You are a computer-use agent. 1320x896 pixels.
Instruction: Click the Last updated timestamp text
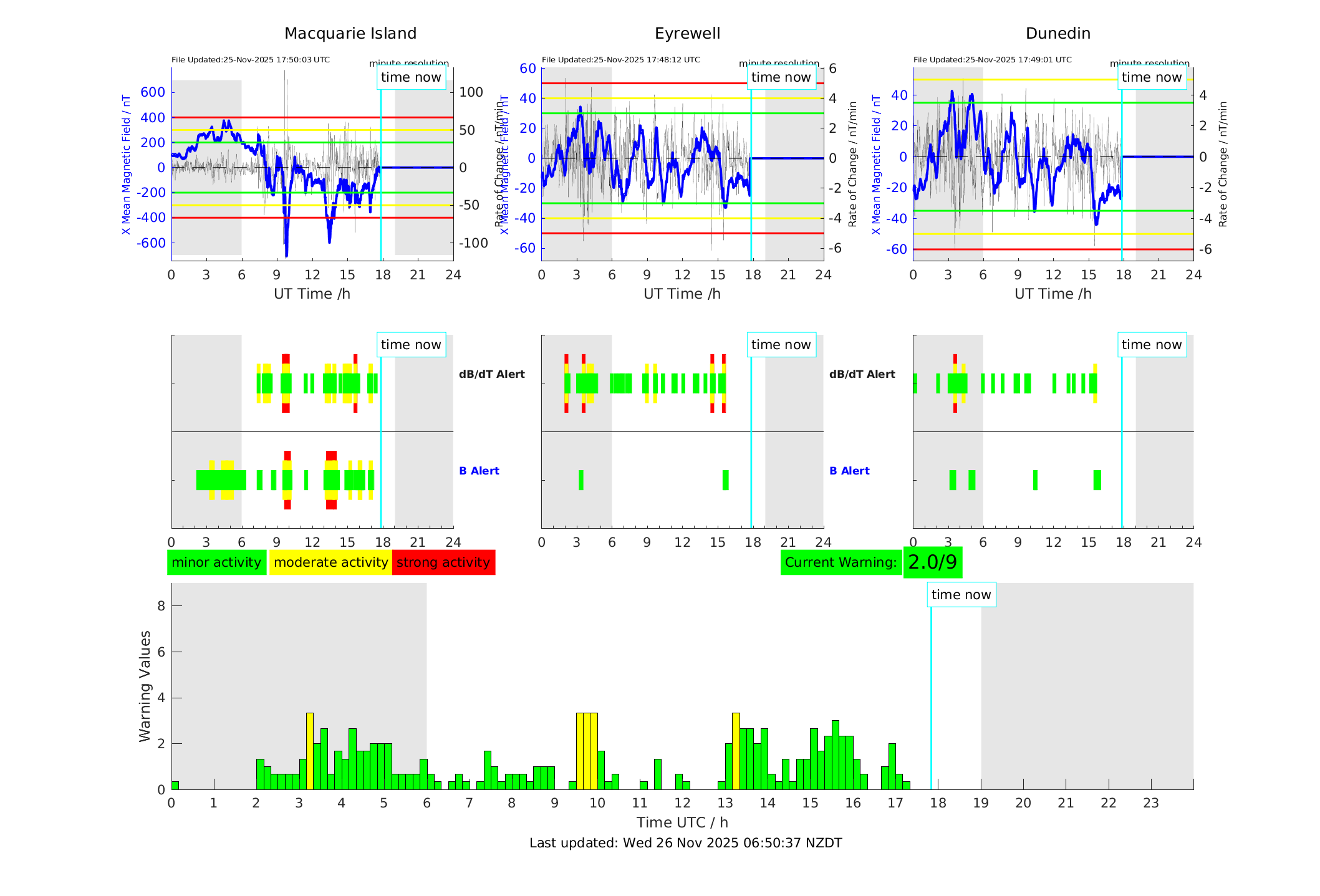[685, 843]
